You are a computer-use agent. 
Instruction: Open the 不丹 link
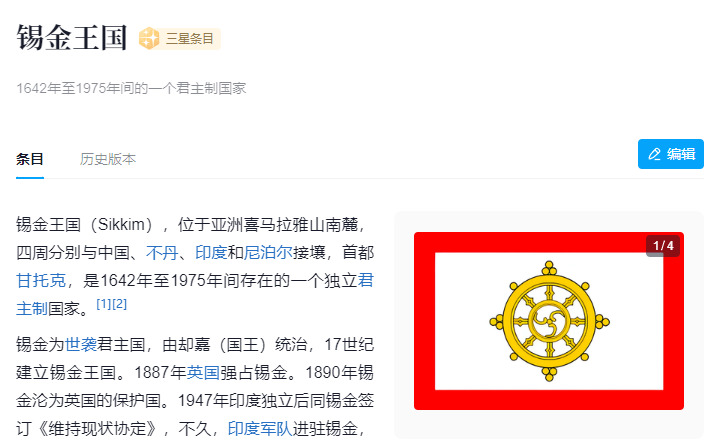point(162,253)
